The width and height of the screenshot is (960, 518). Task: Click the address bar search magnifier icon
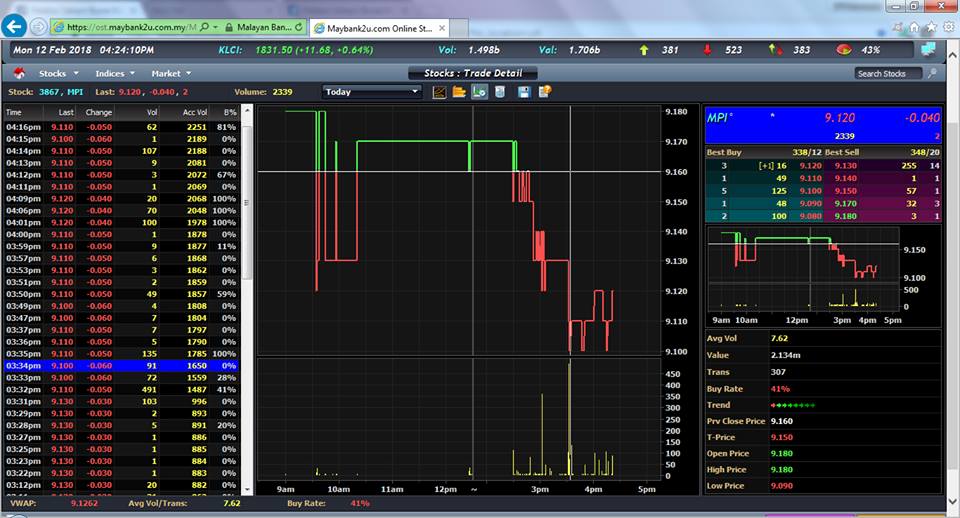pyautogui.click(x=204, y=28)
